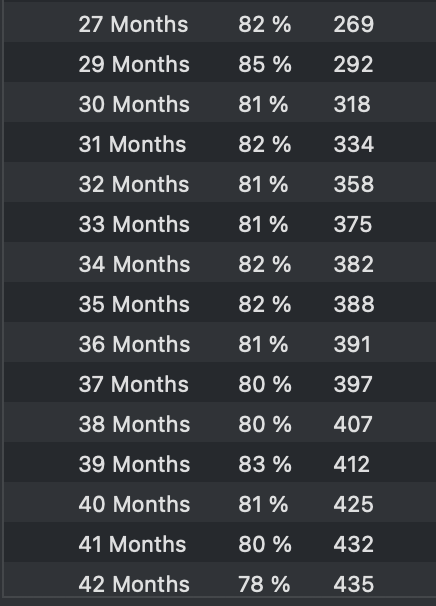Image resolution: width=436 pixels, height=606 pixels.
Task: Click the 32 Months label
Action: [134, 184]
